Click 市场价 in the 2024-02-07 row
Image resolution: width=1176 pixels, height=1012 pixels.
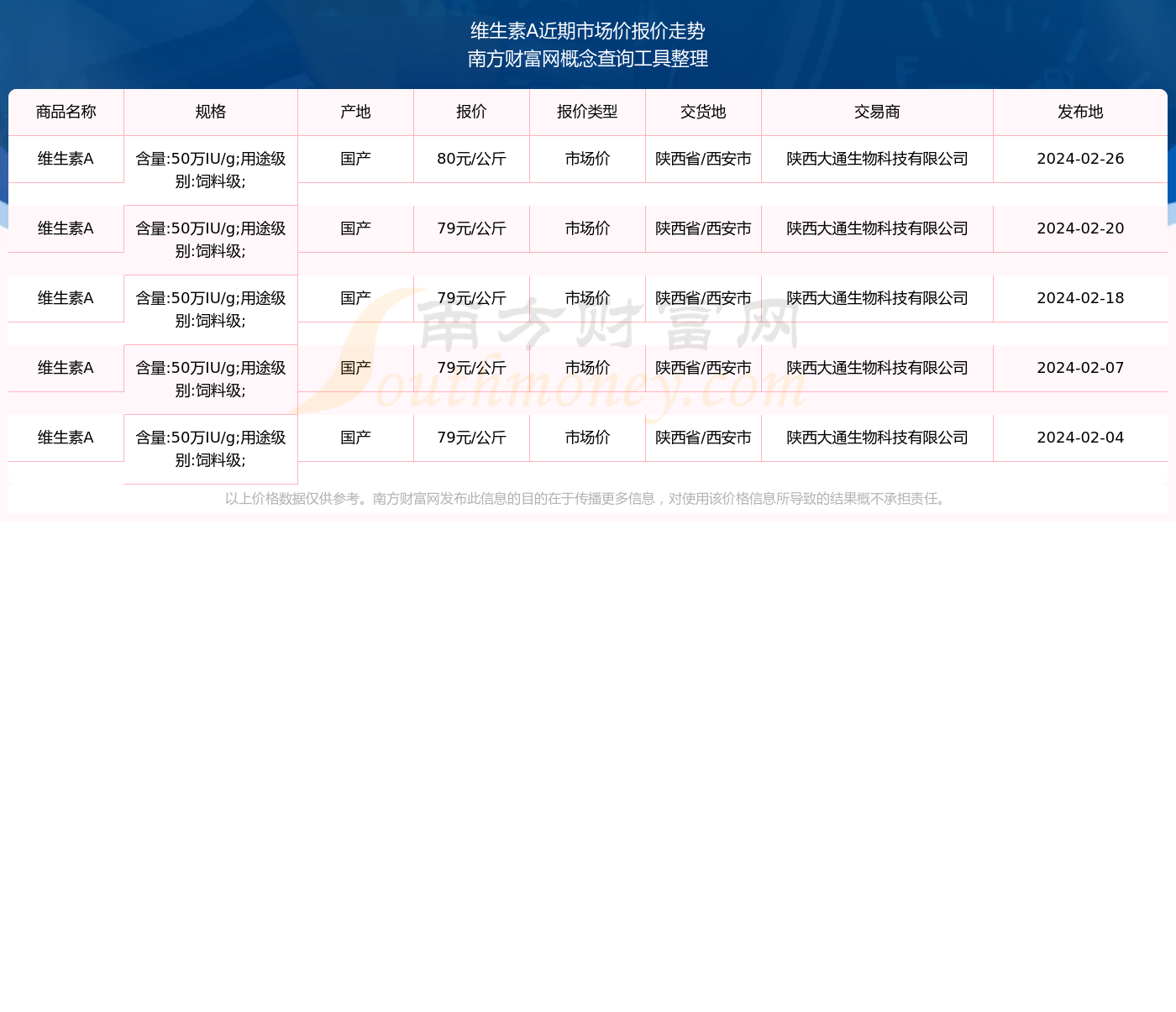coord(588,368)
